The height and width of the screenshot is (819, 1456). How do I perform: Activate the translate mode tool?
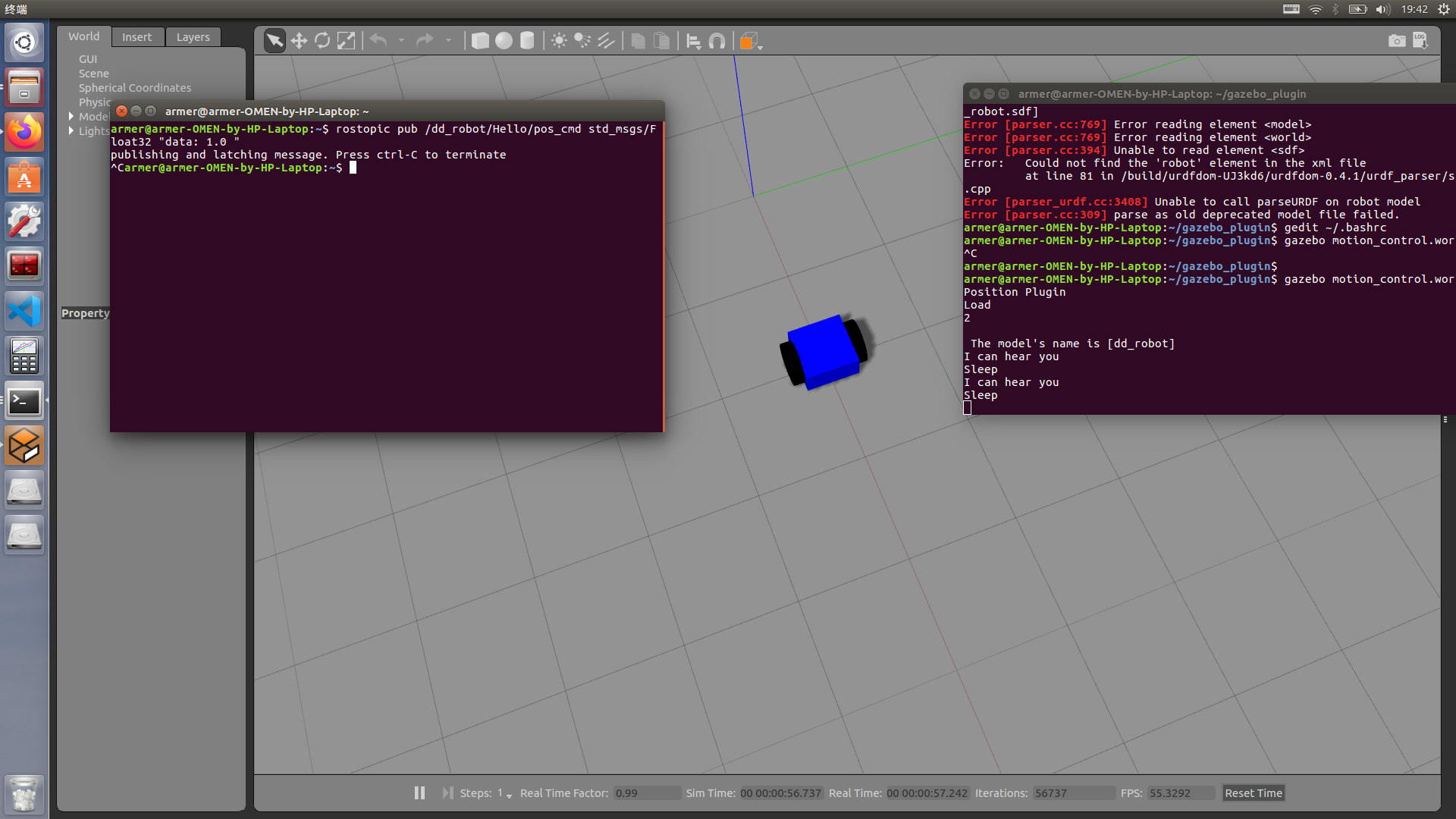point(299,41)
